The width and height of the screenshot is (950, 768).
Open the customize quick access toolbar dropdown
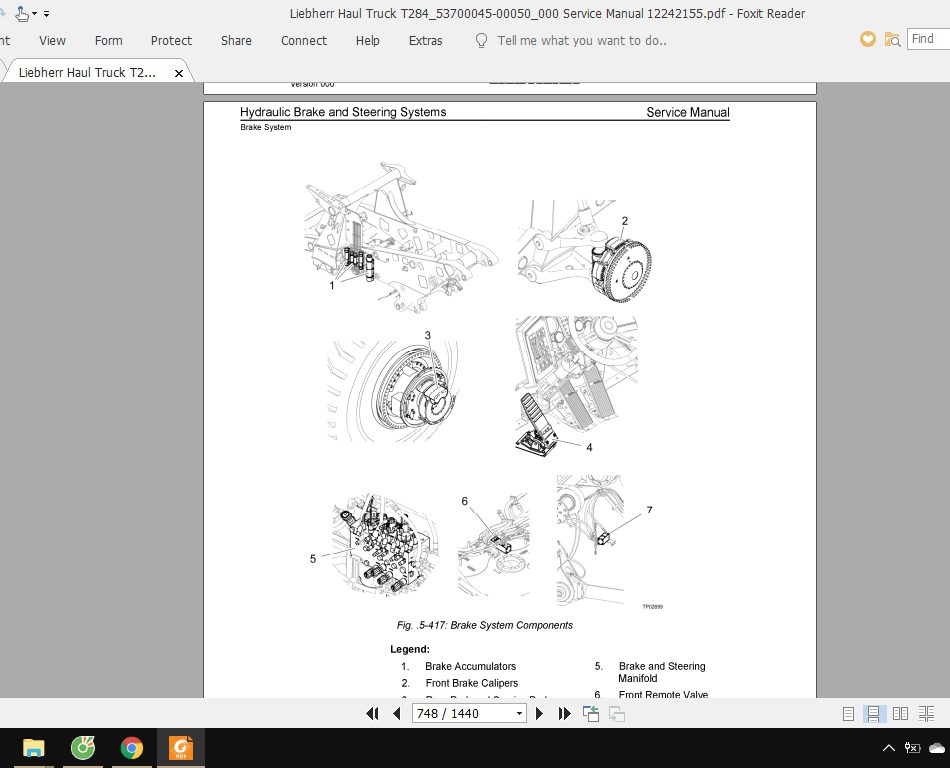click(47, 14)
